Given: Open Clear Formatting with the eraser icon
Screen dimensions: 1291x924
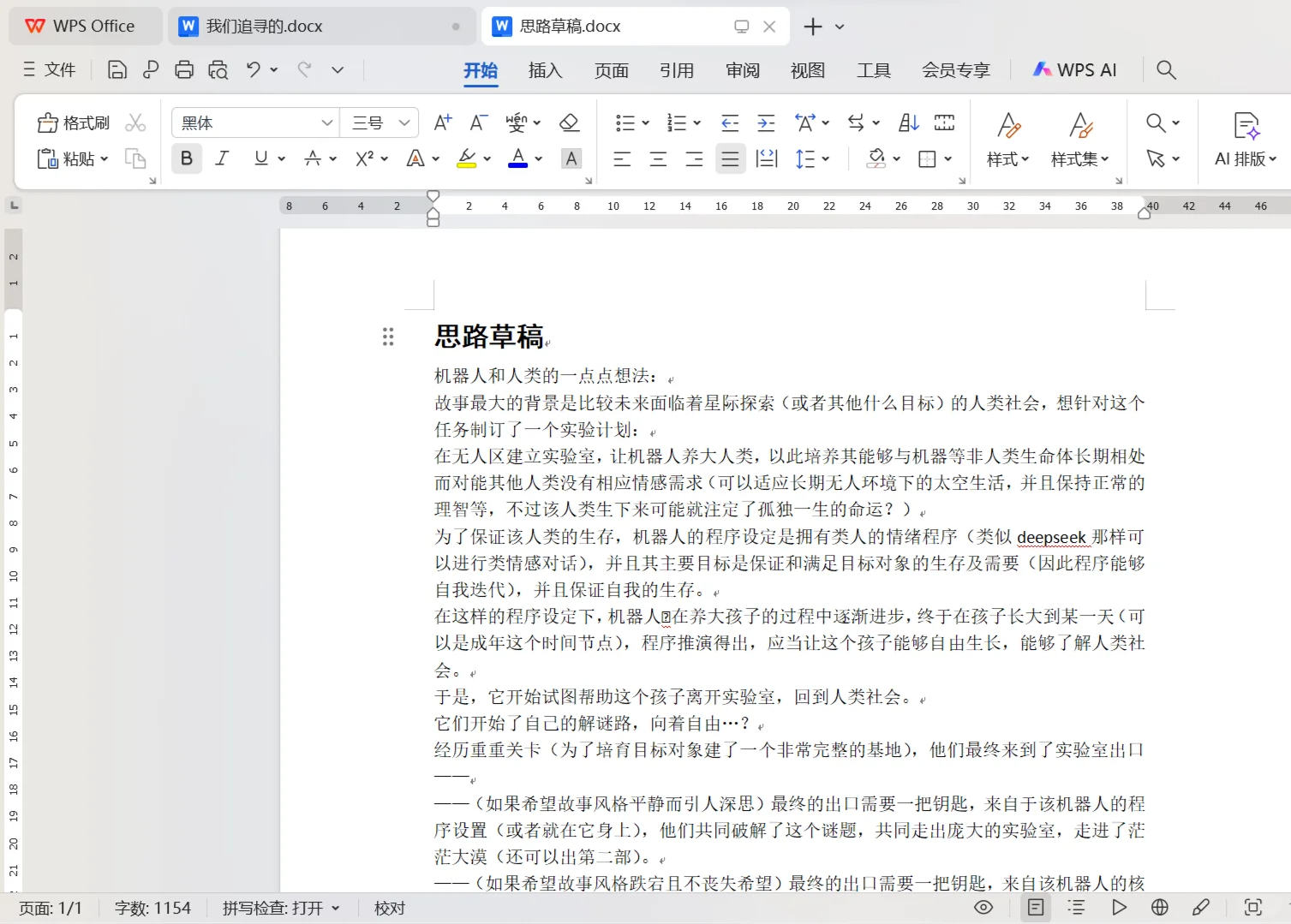Looking at the screenshot, I should (x=569, y=122).
